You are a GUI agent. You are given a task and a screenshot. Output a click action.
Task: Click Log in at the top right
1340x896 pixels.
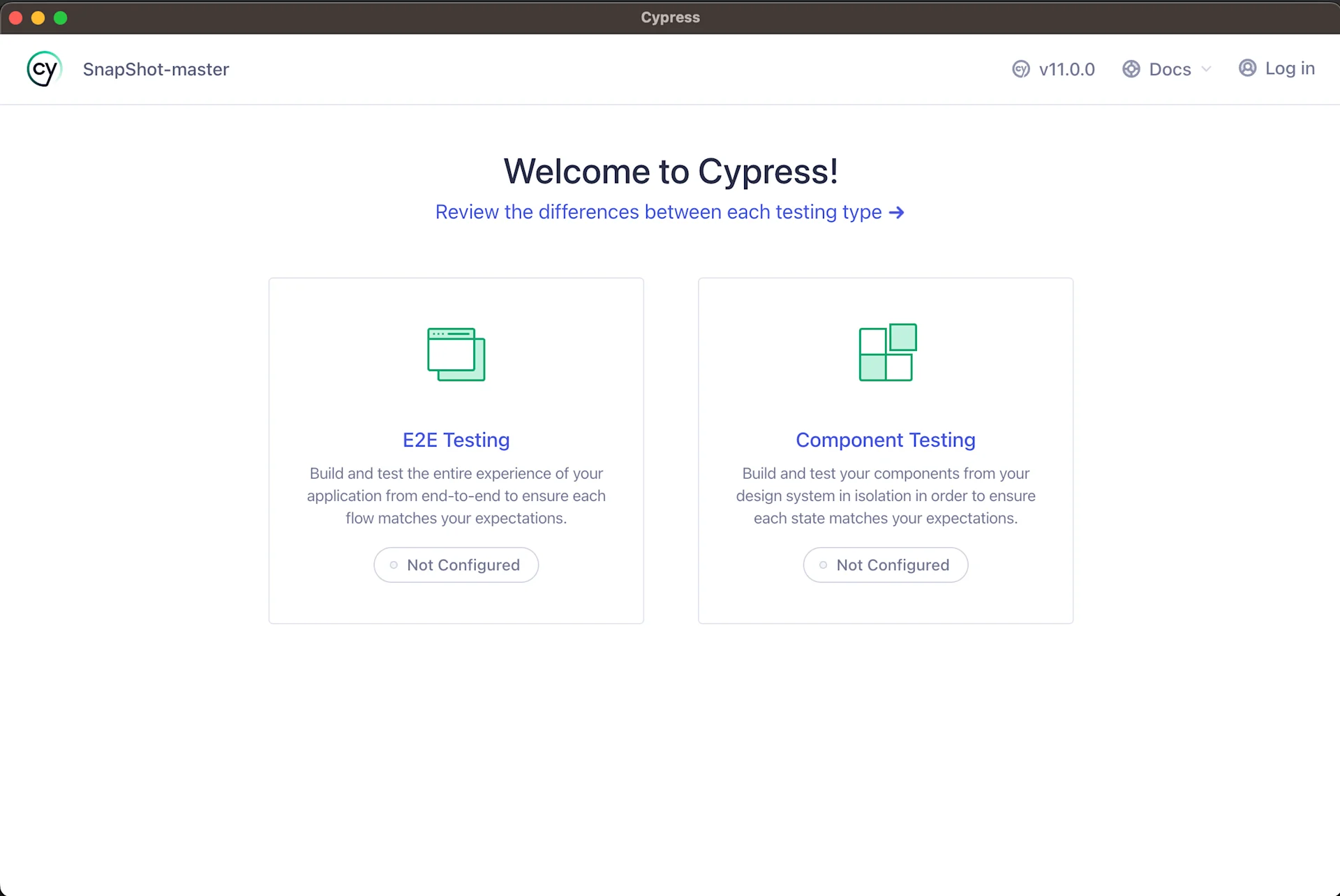(x=1289, y=68)
